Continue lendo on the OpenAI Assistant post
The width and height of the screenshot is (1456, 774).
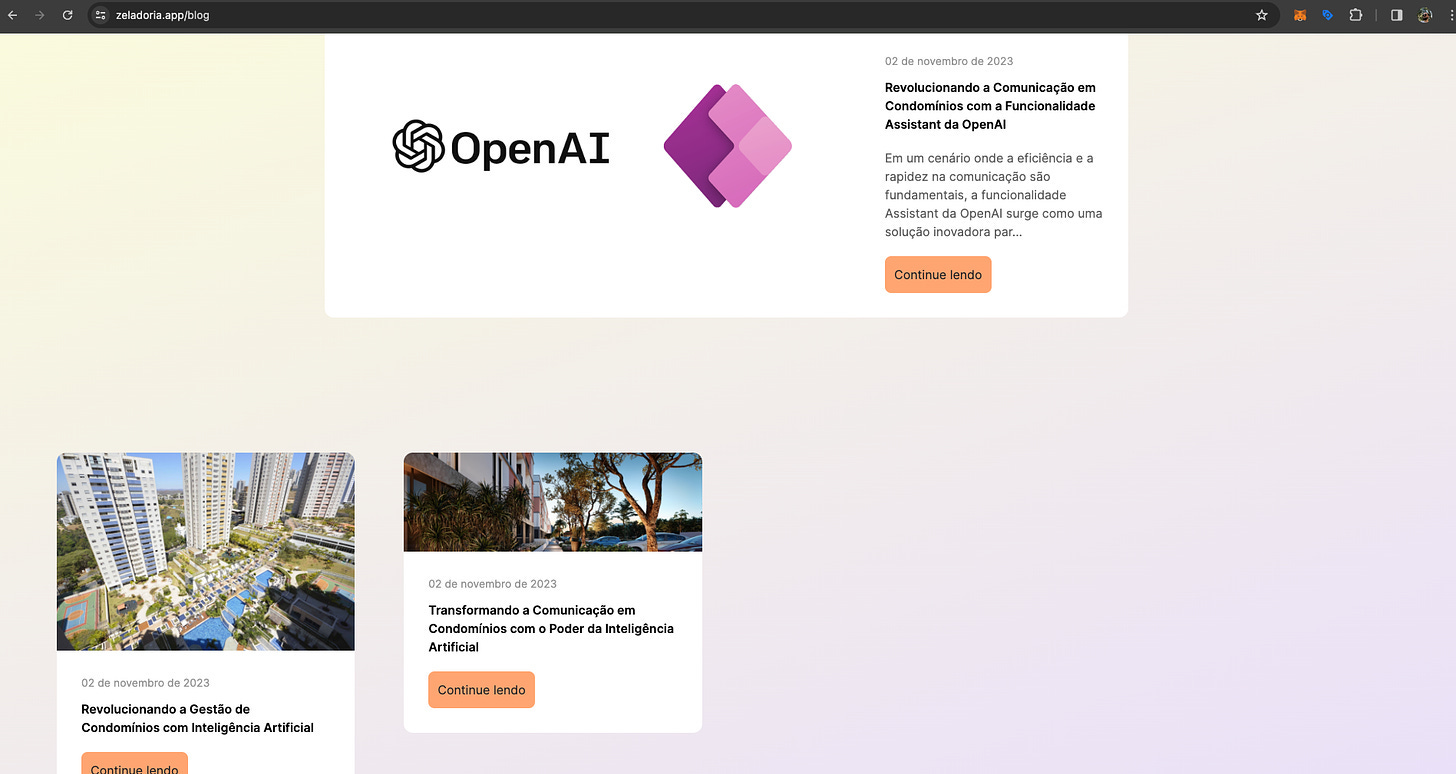(x=938, y=275)
